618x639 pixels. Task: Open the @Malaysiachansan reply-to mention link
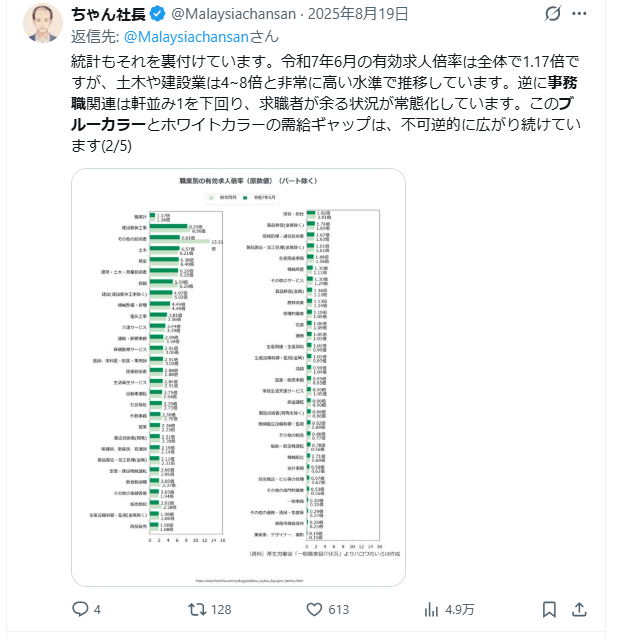point(181,37)
